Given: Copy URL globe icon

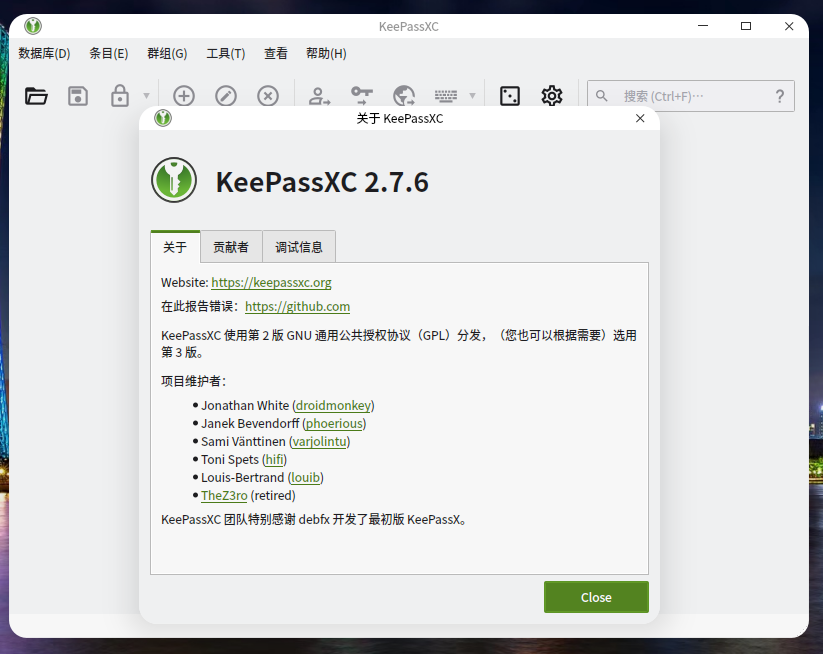Looking at the screenshot, I should pyautogui.click(x=404, y=96).
